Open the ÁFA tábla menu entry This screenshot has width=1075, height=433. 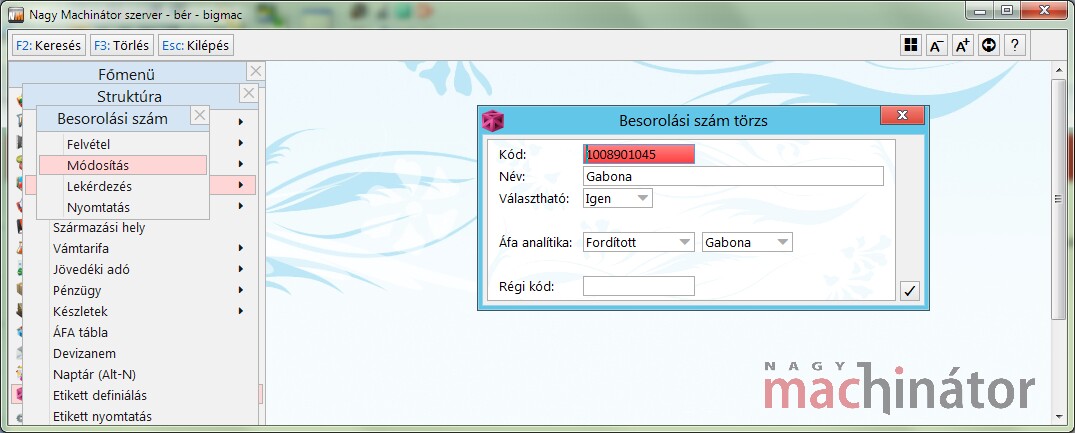[80, 332]
